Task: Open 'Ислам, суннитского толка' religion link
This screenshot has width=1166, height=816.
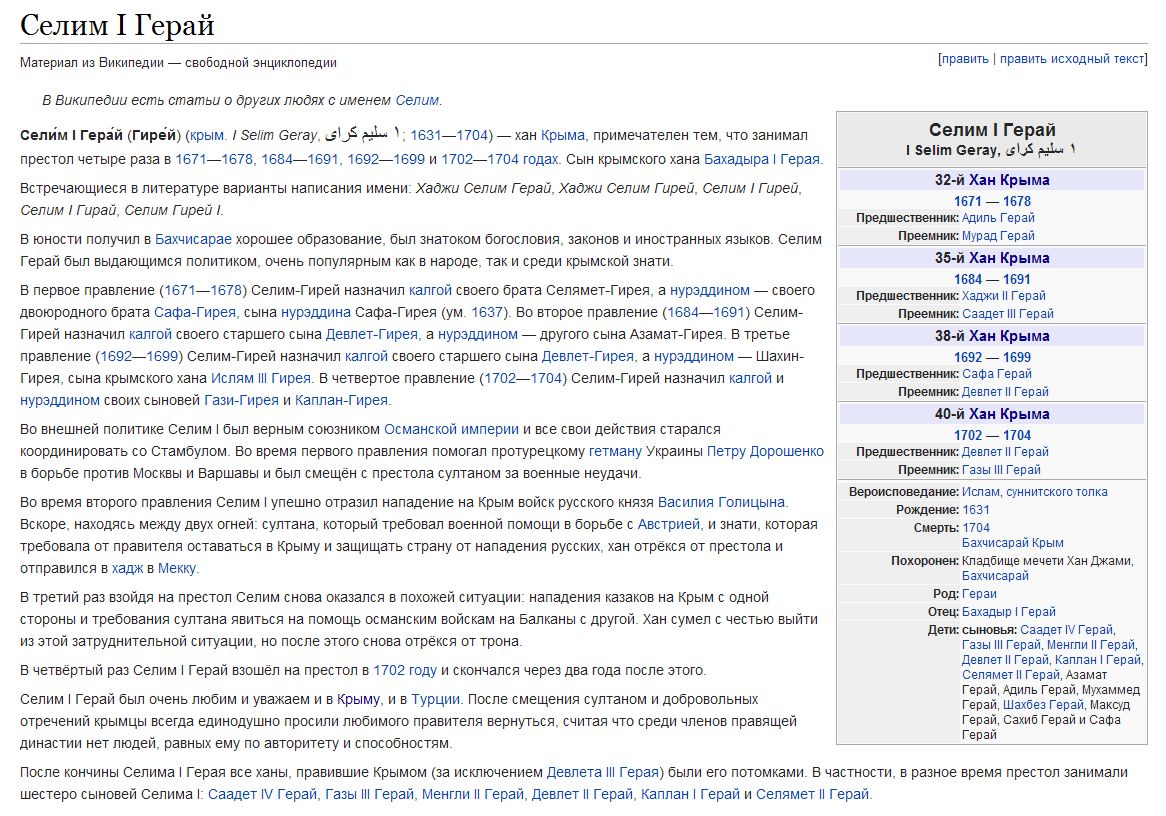Action: pyautogui.click(x=1034, y=492)
